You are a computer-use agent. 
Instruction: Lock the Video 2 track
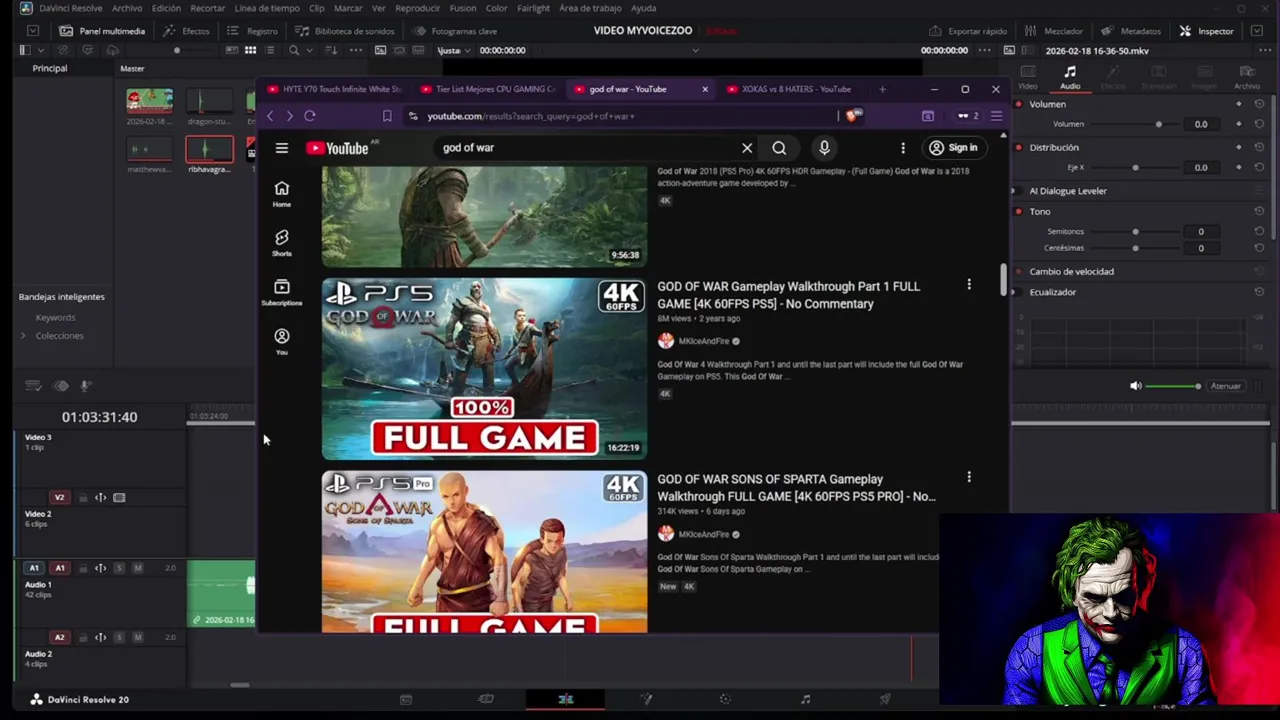click(83, 497)
